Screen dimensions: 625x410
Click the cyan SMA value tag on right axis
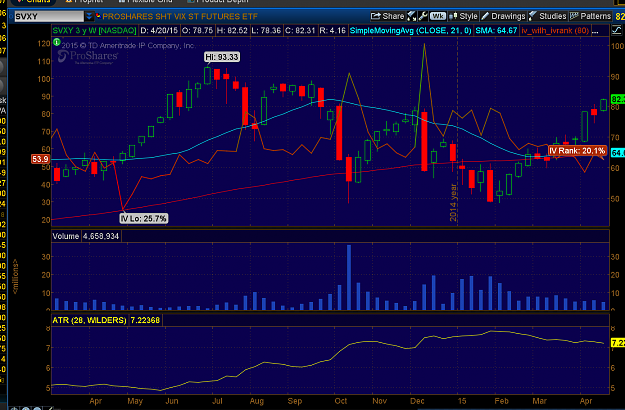618,153
